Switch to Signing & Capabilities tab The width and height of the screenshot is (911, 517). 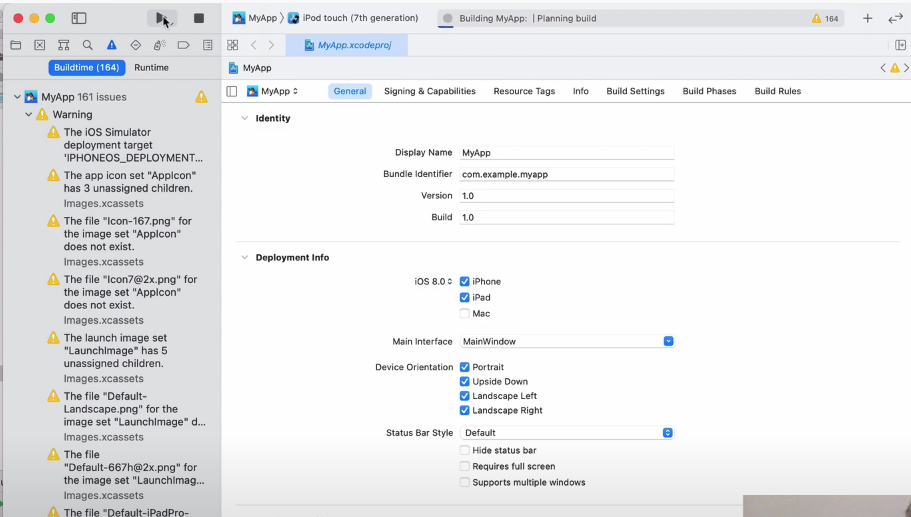(x=429, y=91)
